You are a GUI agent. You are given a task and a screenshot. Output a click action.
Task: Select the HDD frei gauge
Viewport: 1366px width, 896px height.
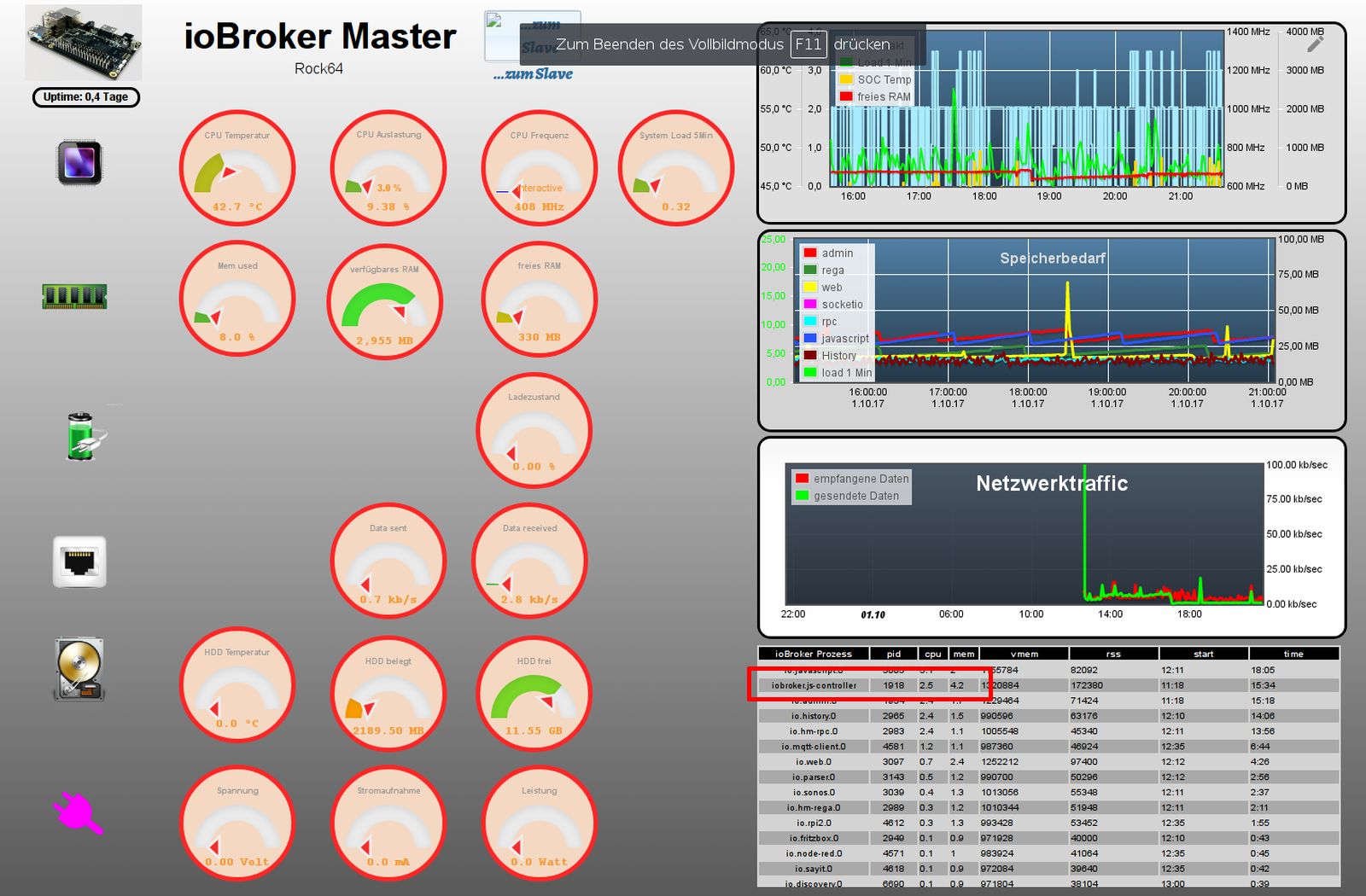coord(534,693)
